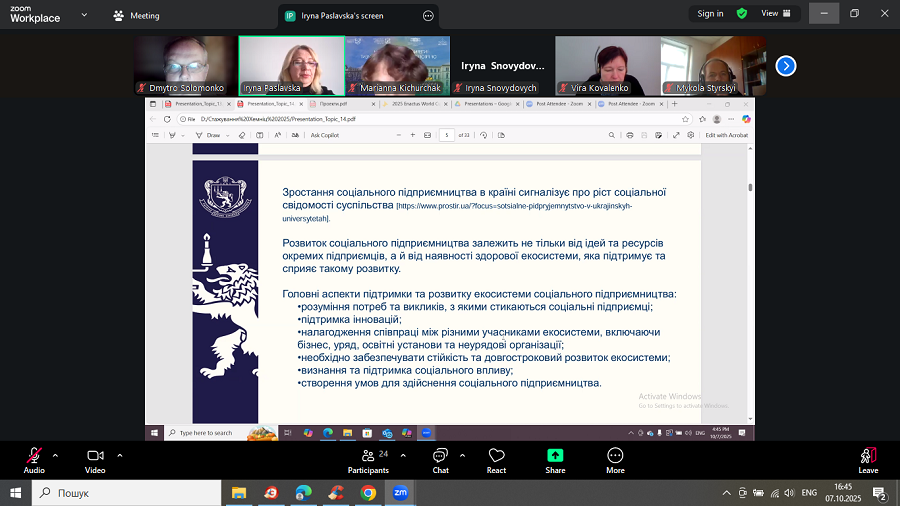This screenshot has height=506, width=900.
Task: Expand the audio options chevron
Action: coord(55,454)
